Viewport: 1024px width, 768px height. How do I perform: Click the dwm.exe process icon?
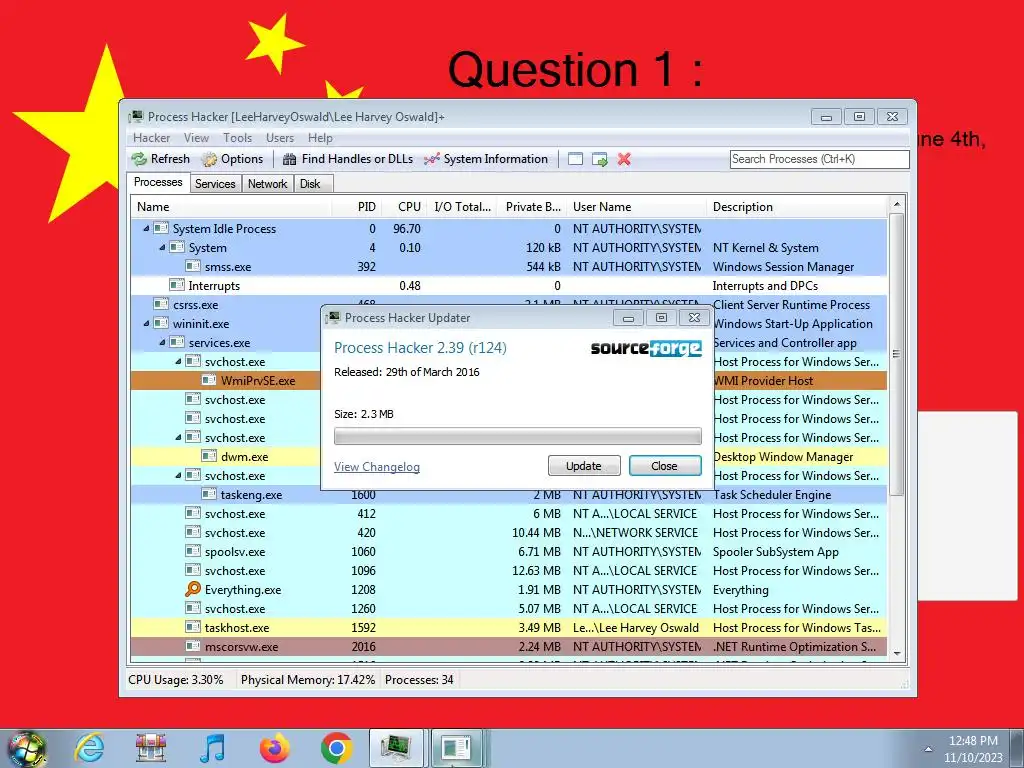coord(209,456)
